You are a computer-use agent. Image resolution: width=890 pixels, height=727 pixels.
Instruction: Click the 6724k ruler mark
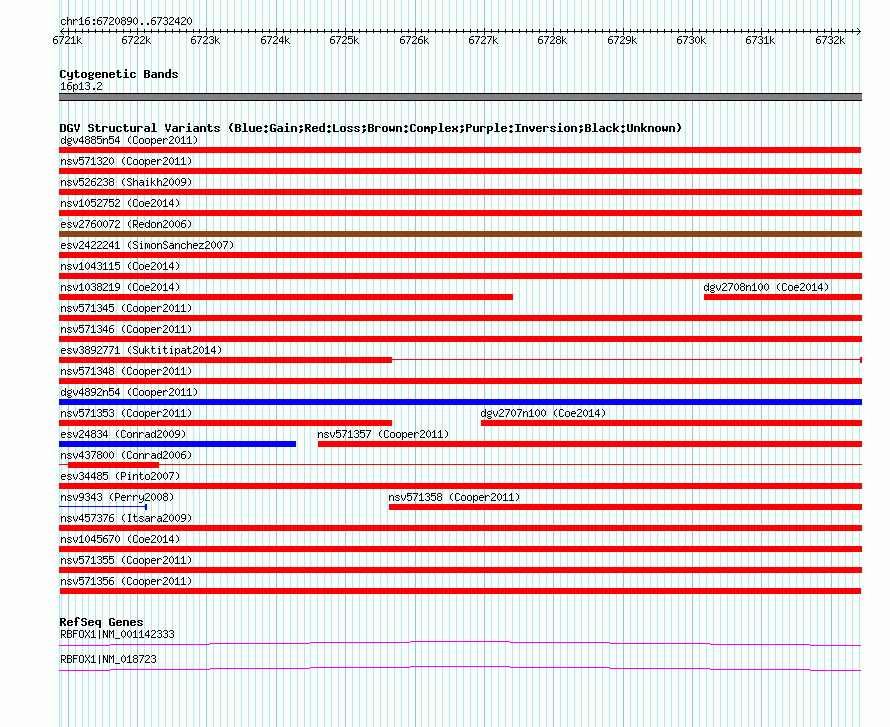275,40
